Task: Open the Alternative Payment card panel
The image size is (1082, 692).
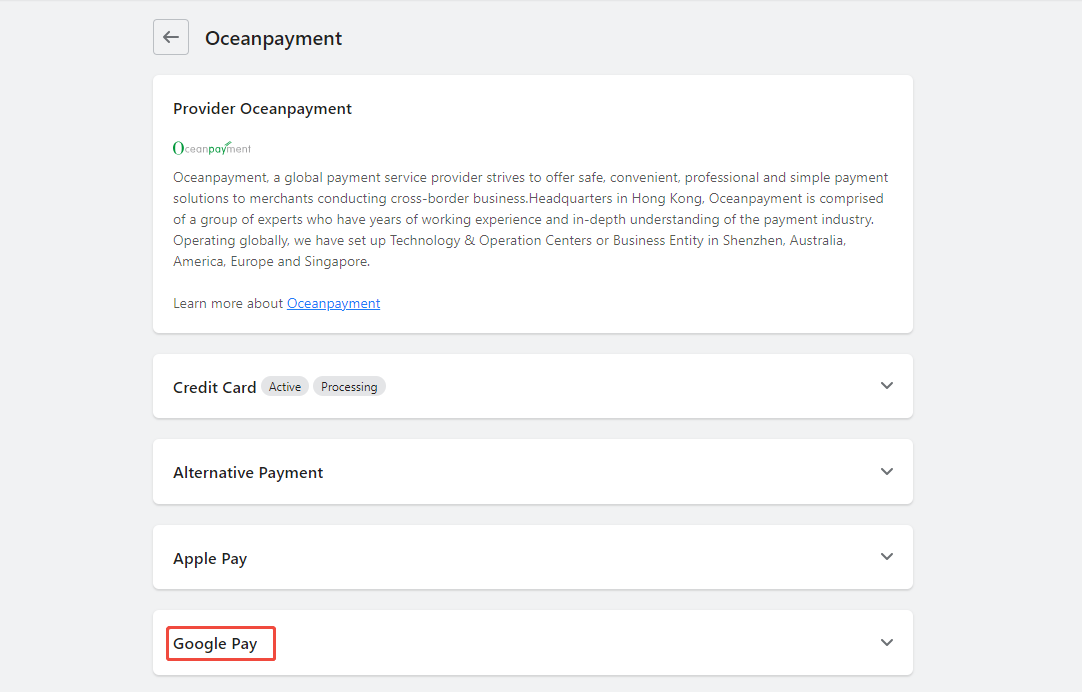Action: click(x=533, y=472)
